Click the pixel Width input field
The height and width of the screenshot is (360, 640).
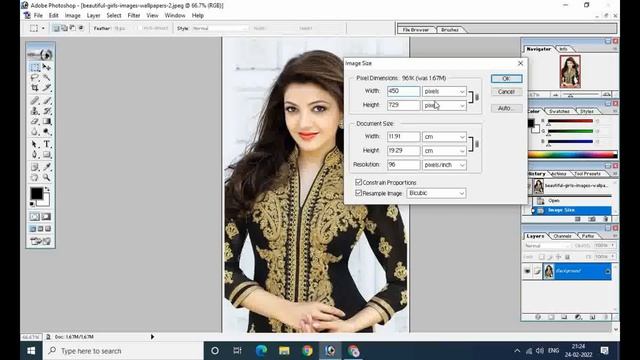(x=403, y=91)
